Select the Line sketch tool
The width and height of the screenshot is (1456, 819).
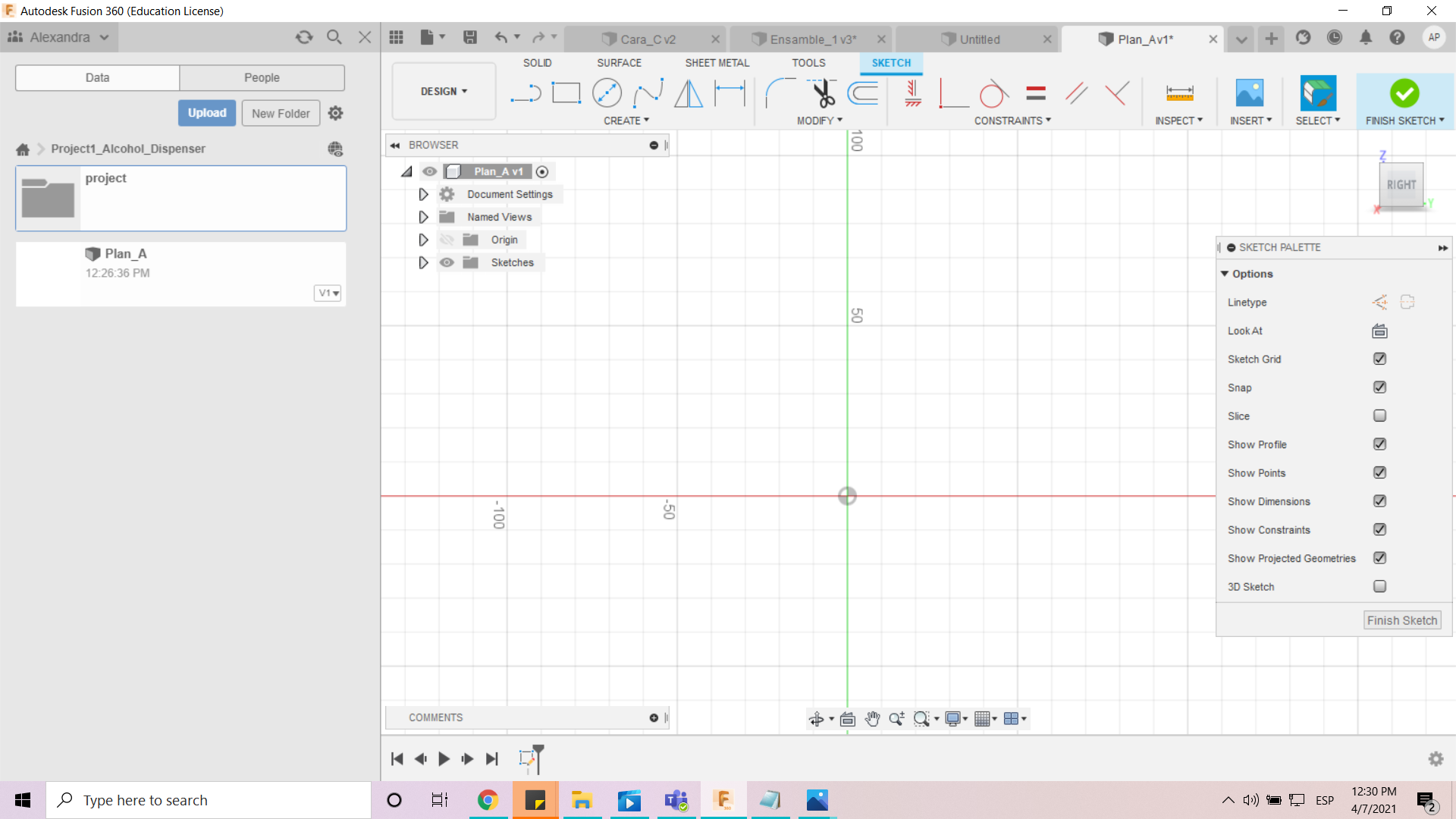(526, 93)
